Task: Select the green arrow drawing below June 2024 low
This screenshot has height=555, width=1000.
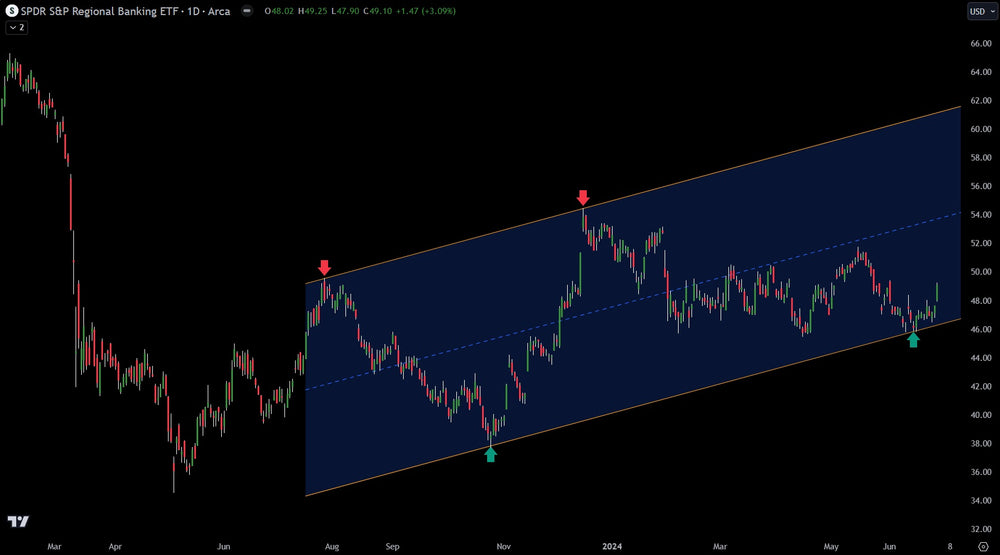Action: pyautogui.click(x=913, y=340)
